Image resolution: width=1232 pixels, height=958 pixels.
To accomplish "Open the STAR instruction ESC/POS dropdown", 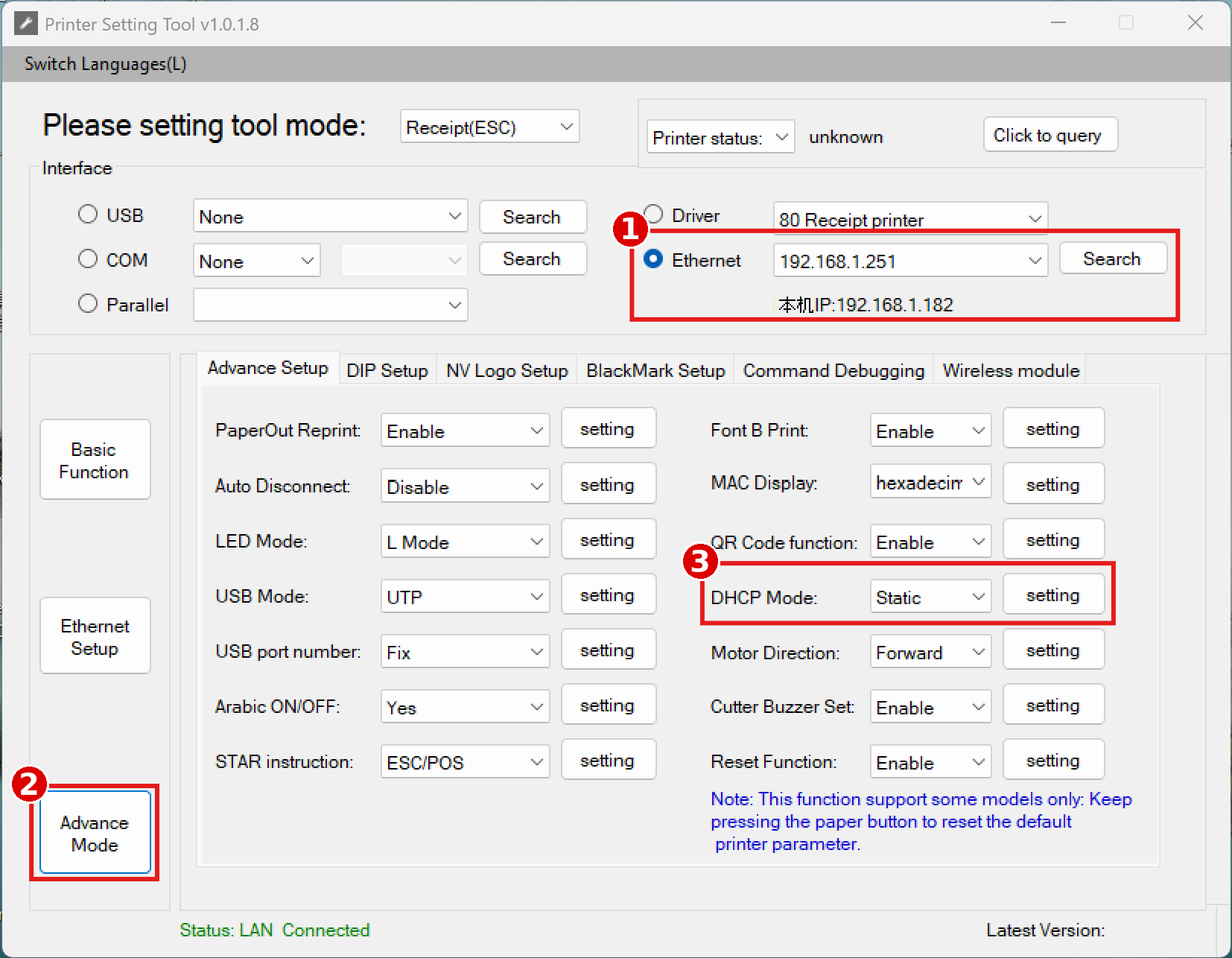I will [x=465, y=761].
